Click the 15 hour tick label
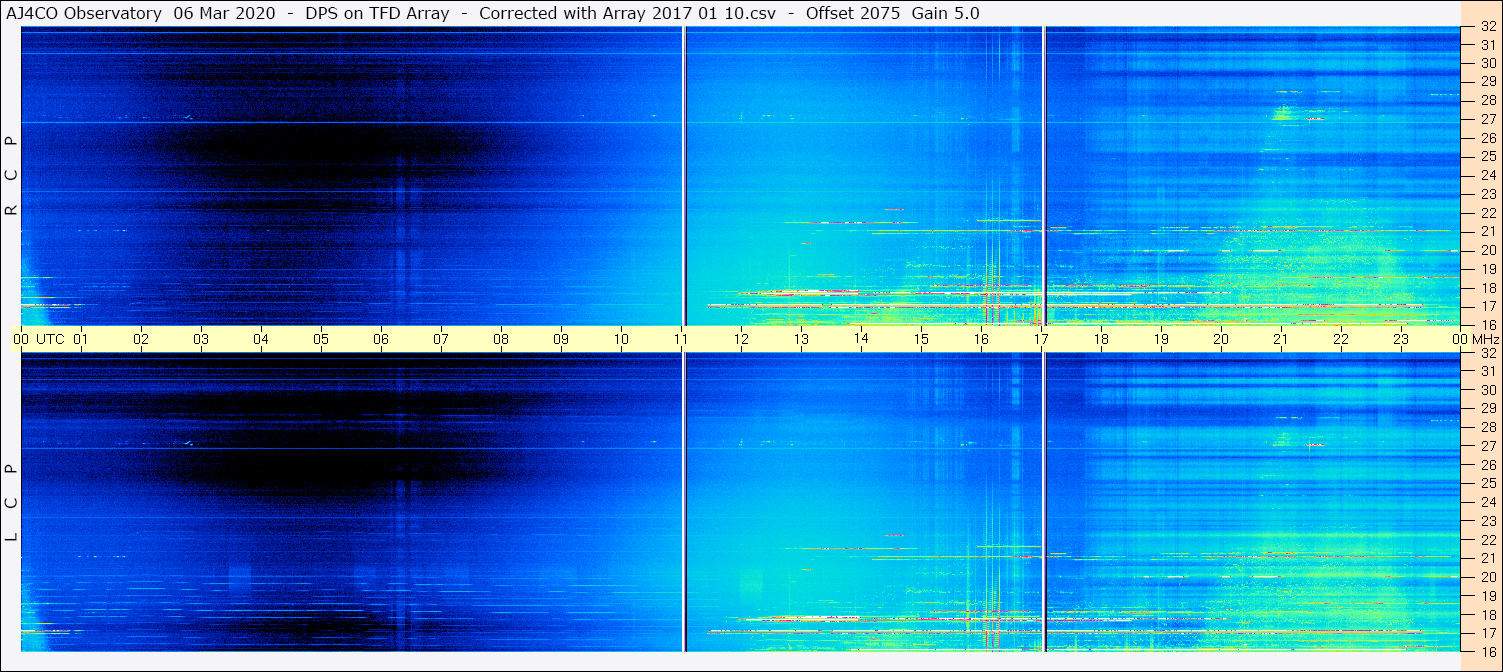This screenshot has height=672, width=1503. click(921, 339)
